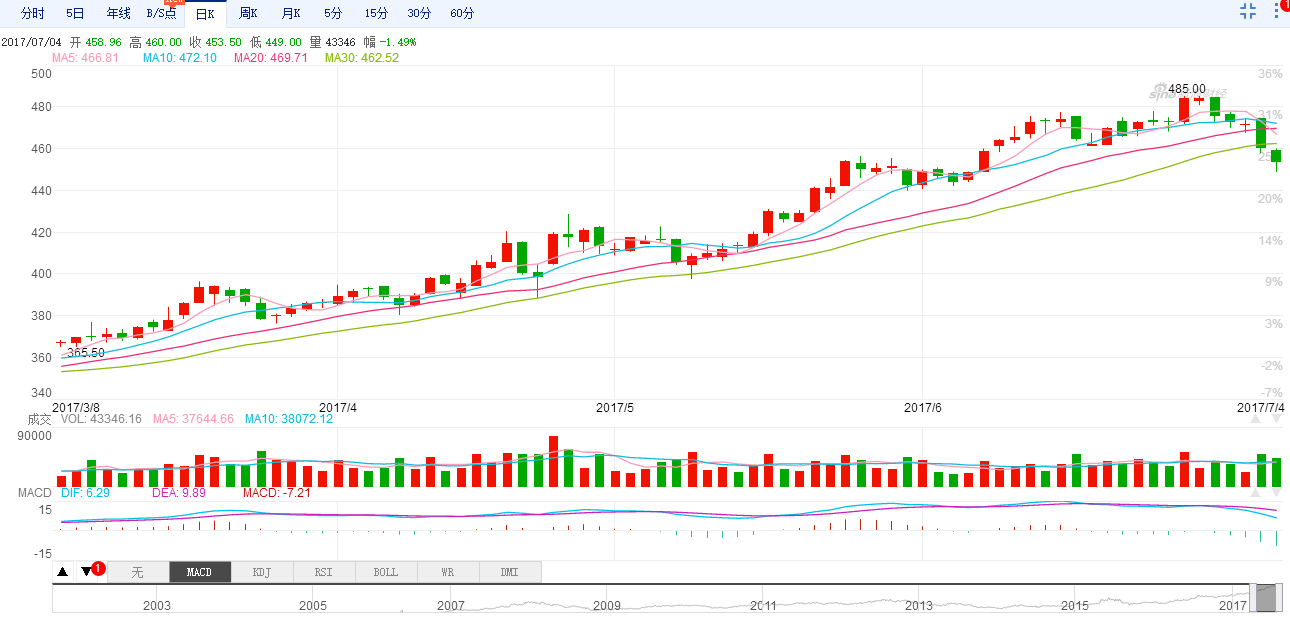Switch to the 周K weekly tab
1290x629 pixels.
click(248, 13)
